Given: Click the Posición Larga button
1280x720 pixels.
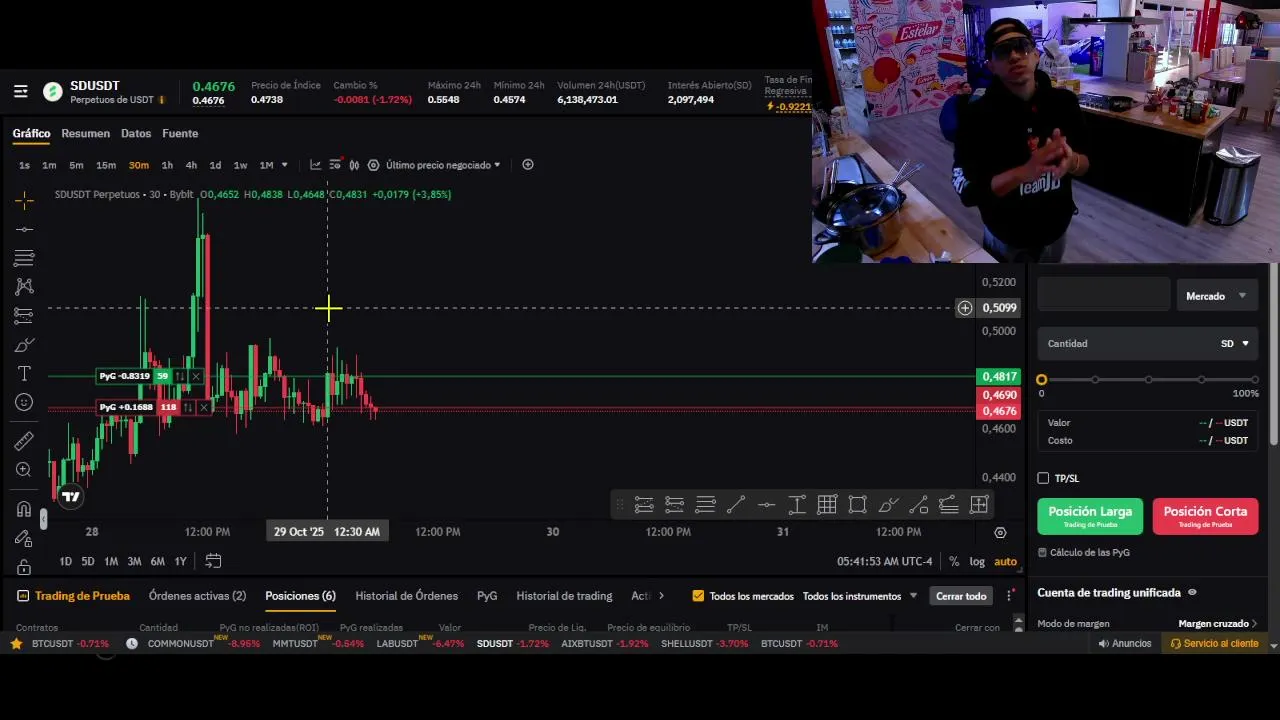Looking at the screenshot, I should (1090, 516).
